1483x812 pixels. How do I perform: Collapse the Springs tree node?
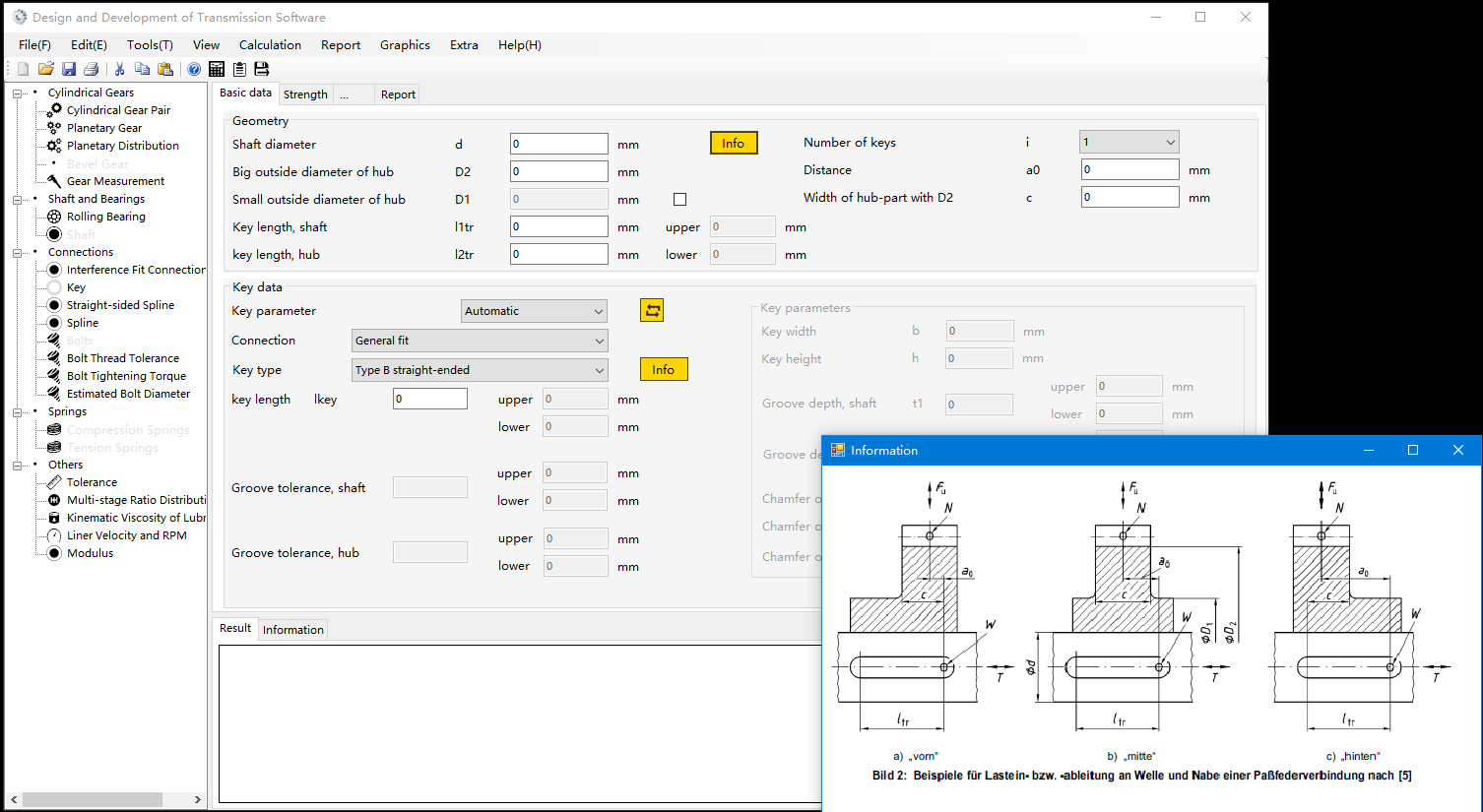click(x=17, y=412)
